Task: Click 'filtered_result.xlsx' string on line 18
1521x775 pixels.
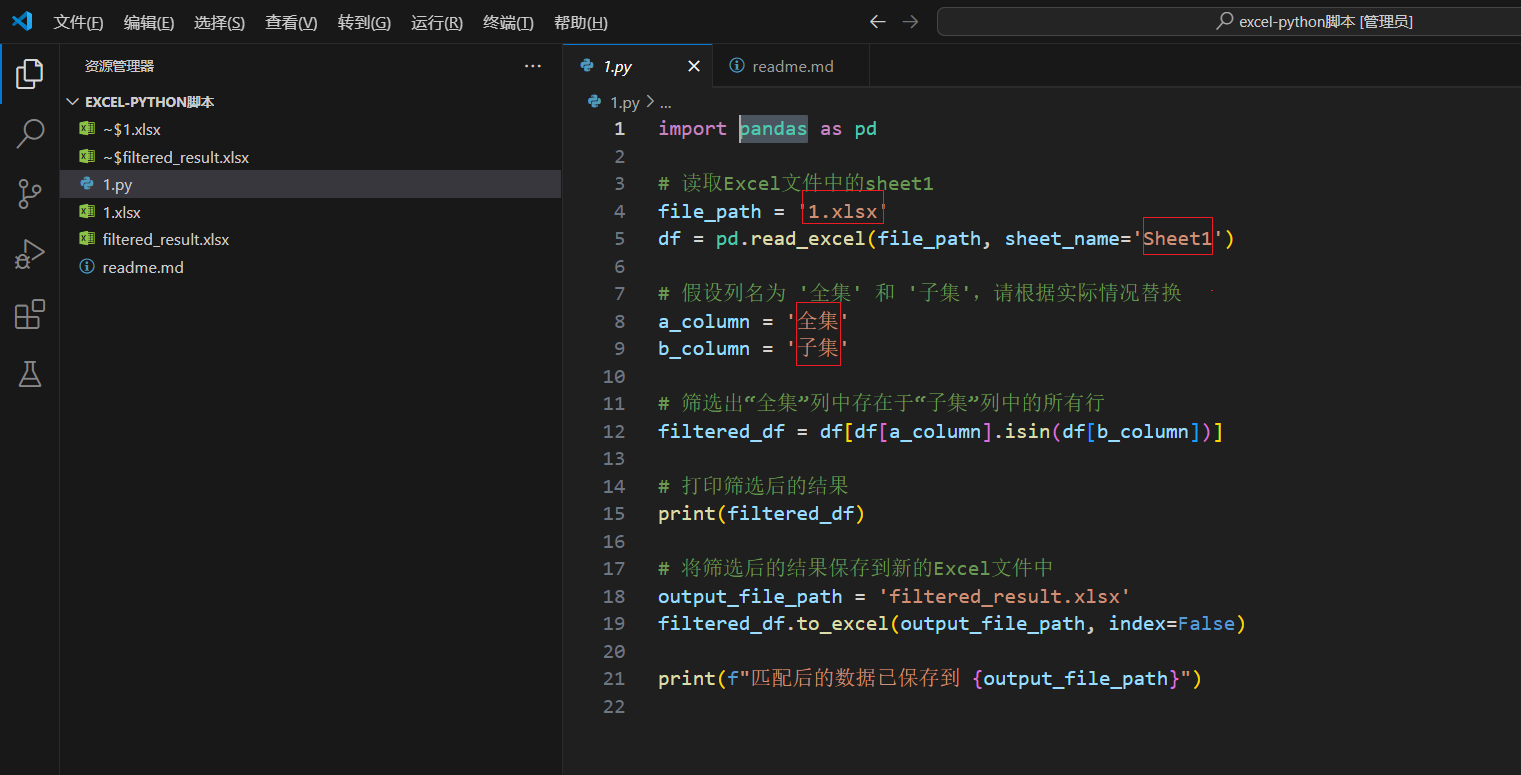Action: coord(1004,596)
